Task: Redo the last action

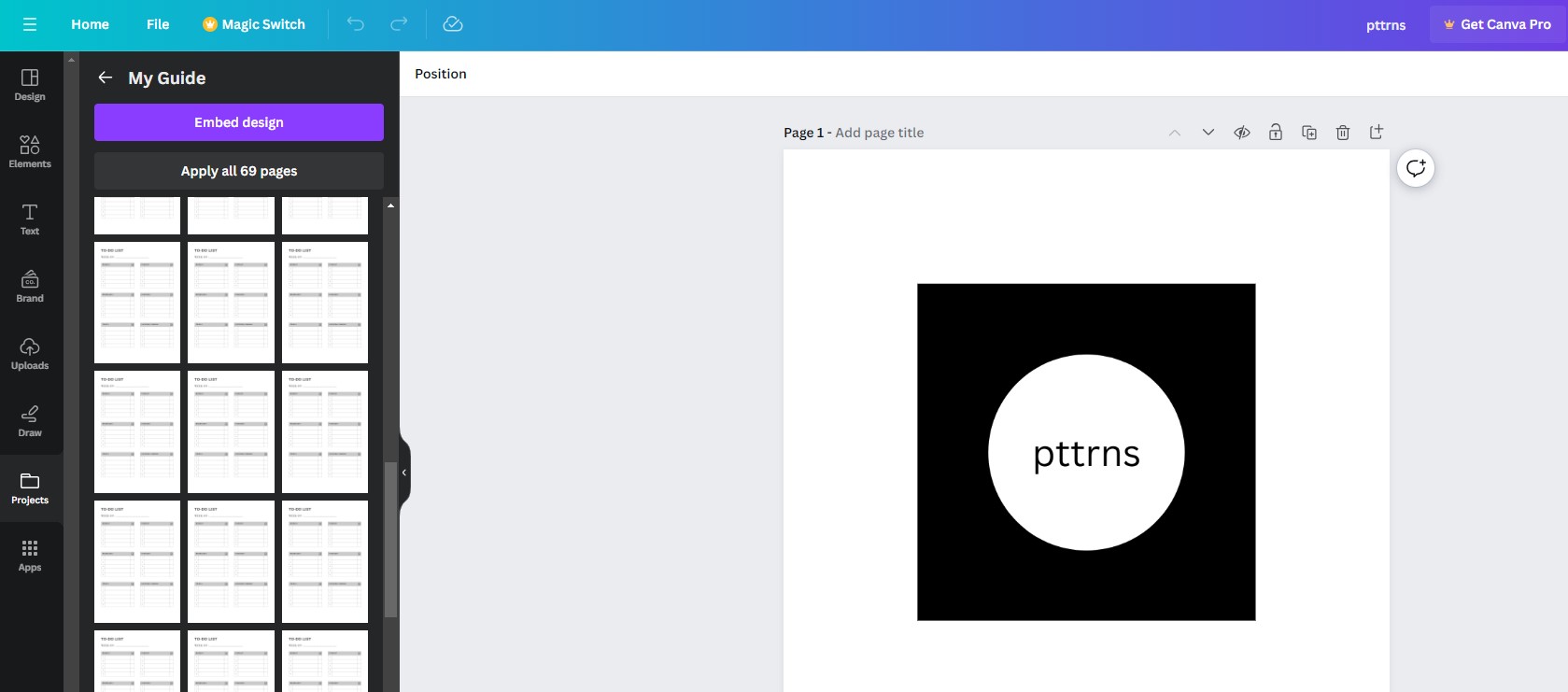Action: point(399,24)
